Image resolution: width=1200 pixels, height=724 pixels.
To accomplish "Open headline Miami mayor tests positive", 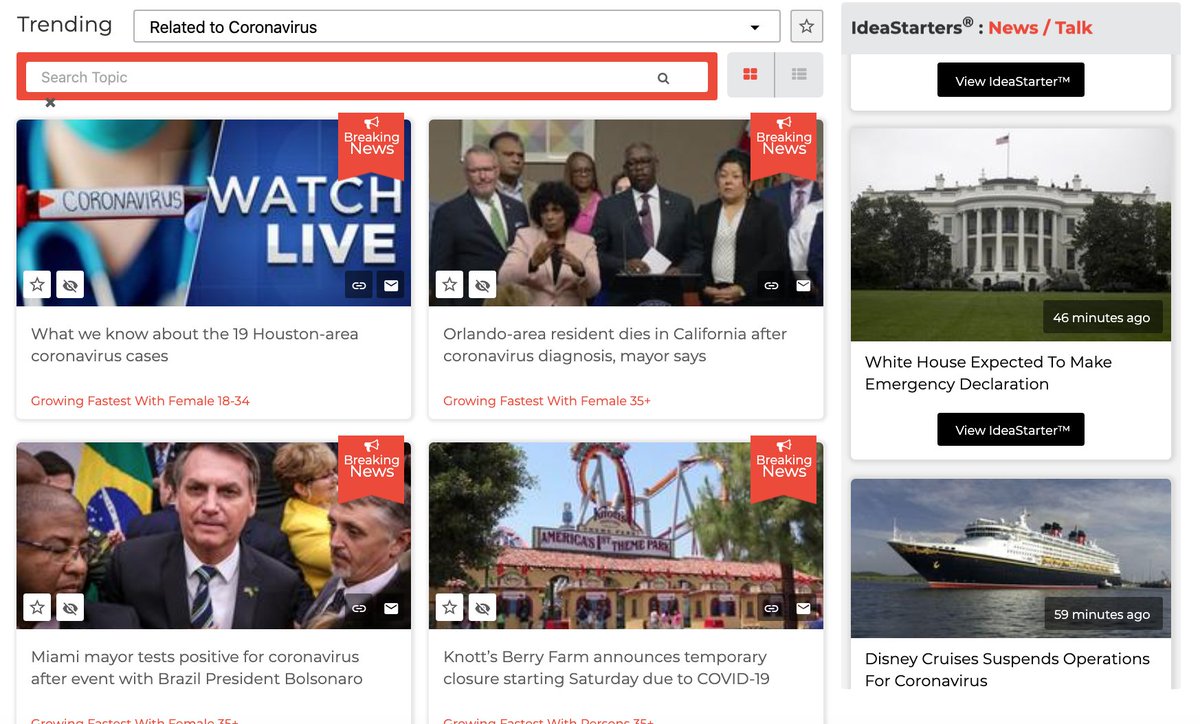I will click(197, 668).
